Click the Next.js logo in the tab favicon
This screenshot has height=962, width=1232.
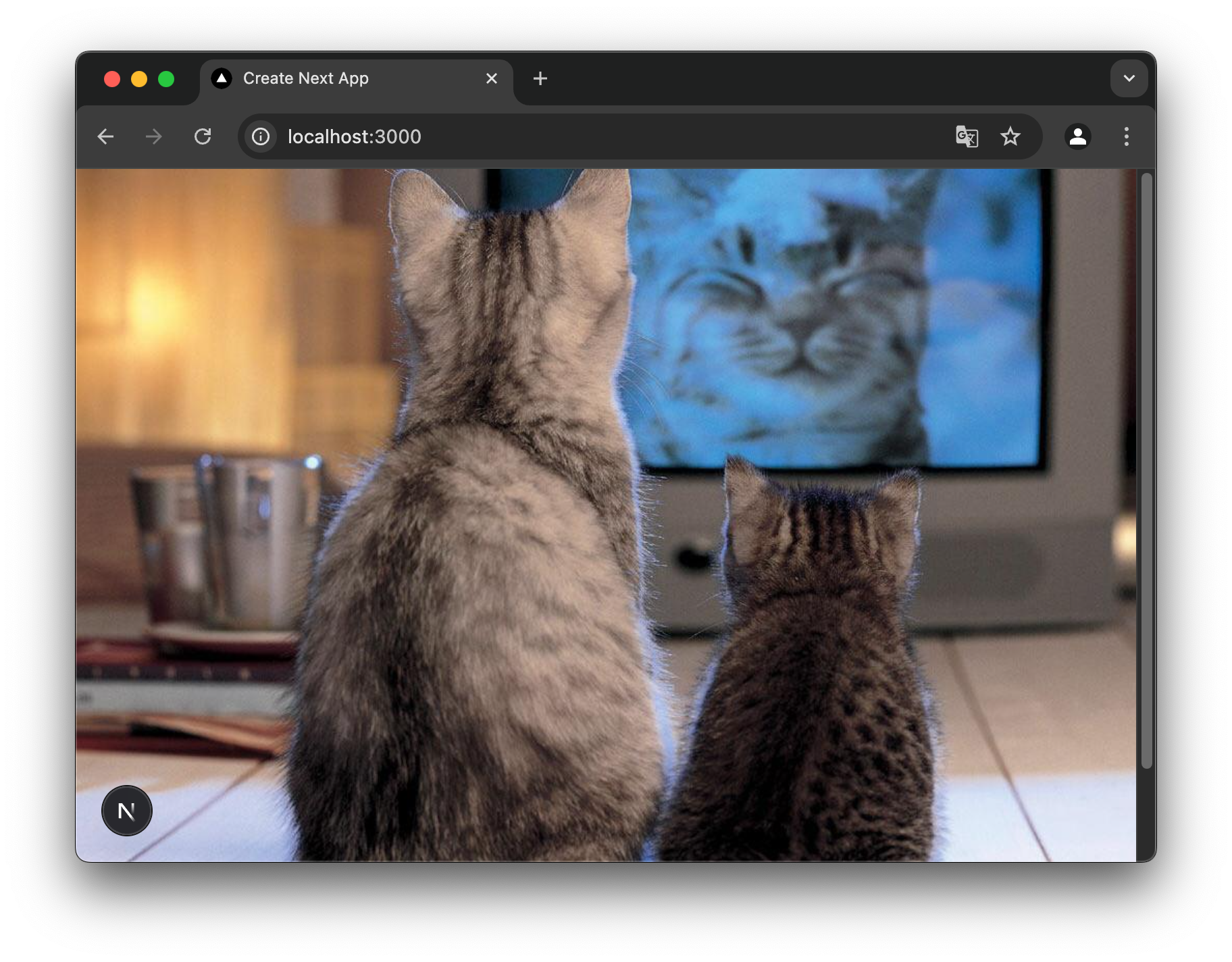coord(222,78)
